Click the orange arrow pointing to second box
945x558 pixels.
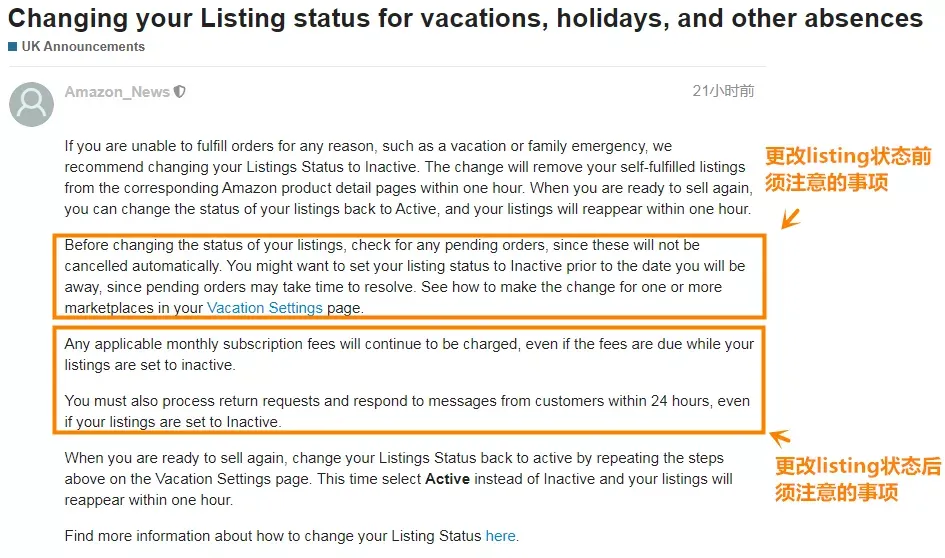point(780,437)
